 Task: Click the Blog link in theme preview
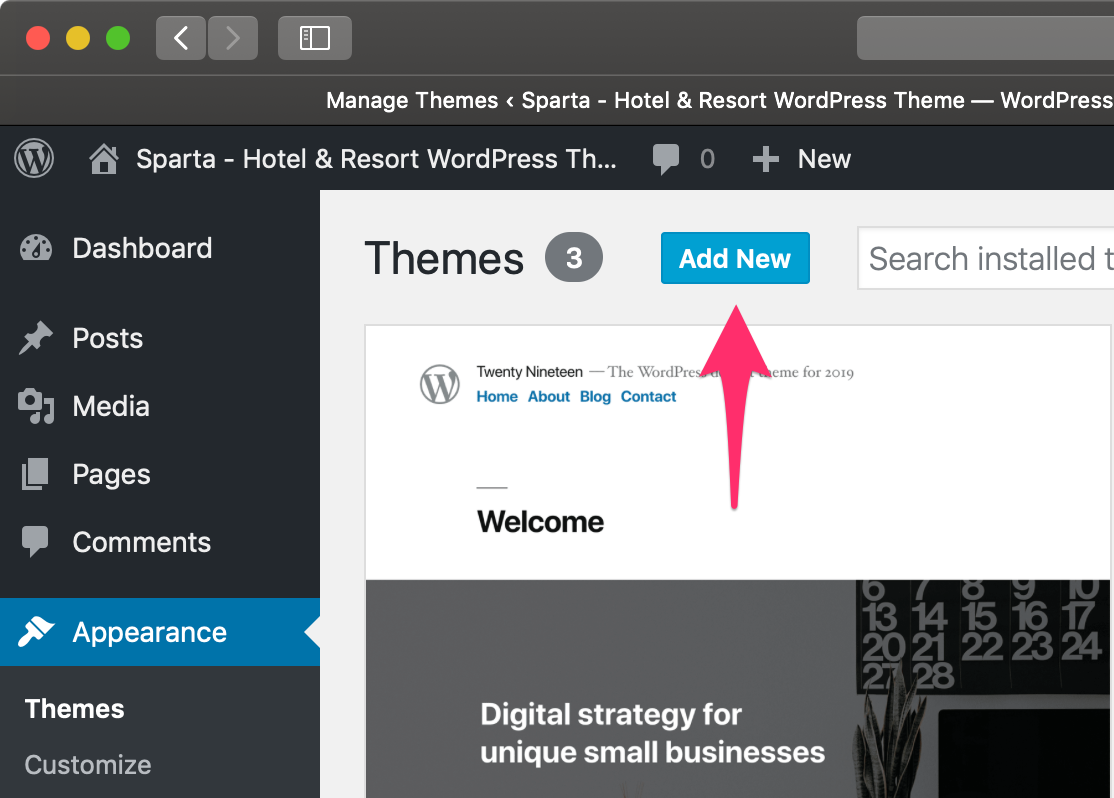(x=595, y=397)
